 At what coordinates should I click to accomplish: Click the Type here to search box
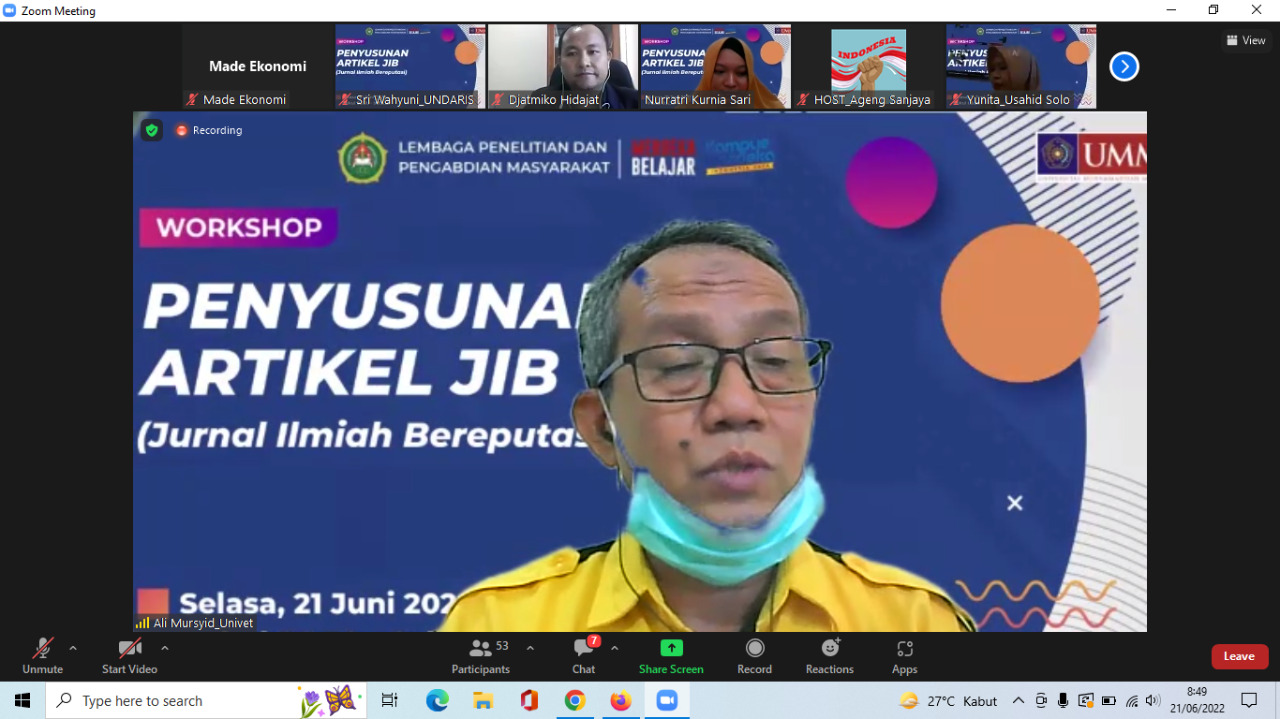(x=206, y=701)
